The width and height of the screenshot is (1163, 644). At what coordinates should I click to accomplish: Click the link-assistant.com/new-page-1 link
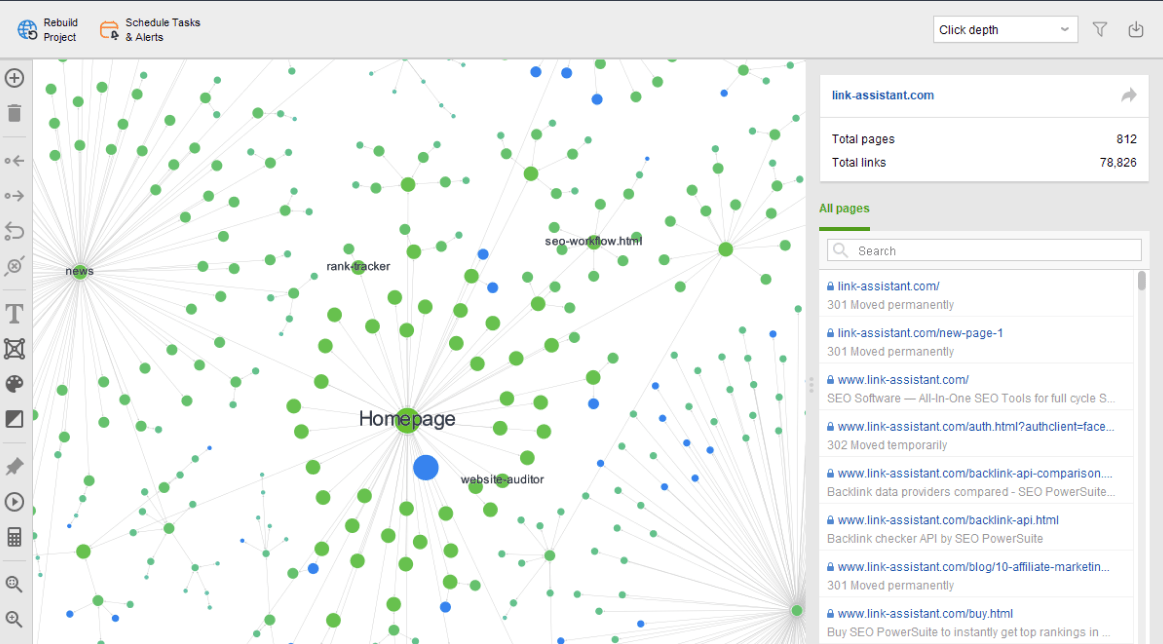[920, 332]
